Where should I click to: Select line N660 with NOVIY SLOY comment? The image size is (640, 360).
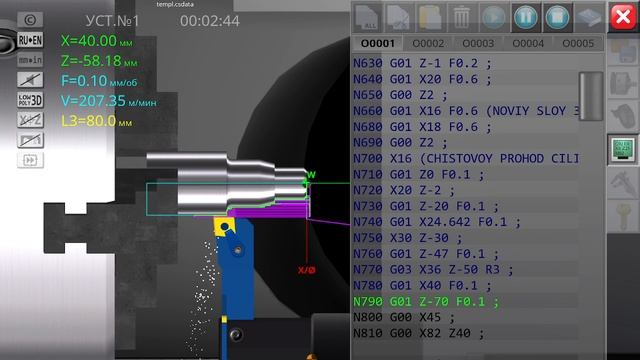[465, 111]
